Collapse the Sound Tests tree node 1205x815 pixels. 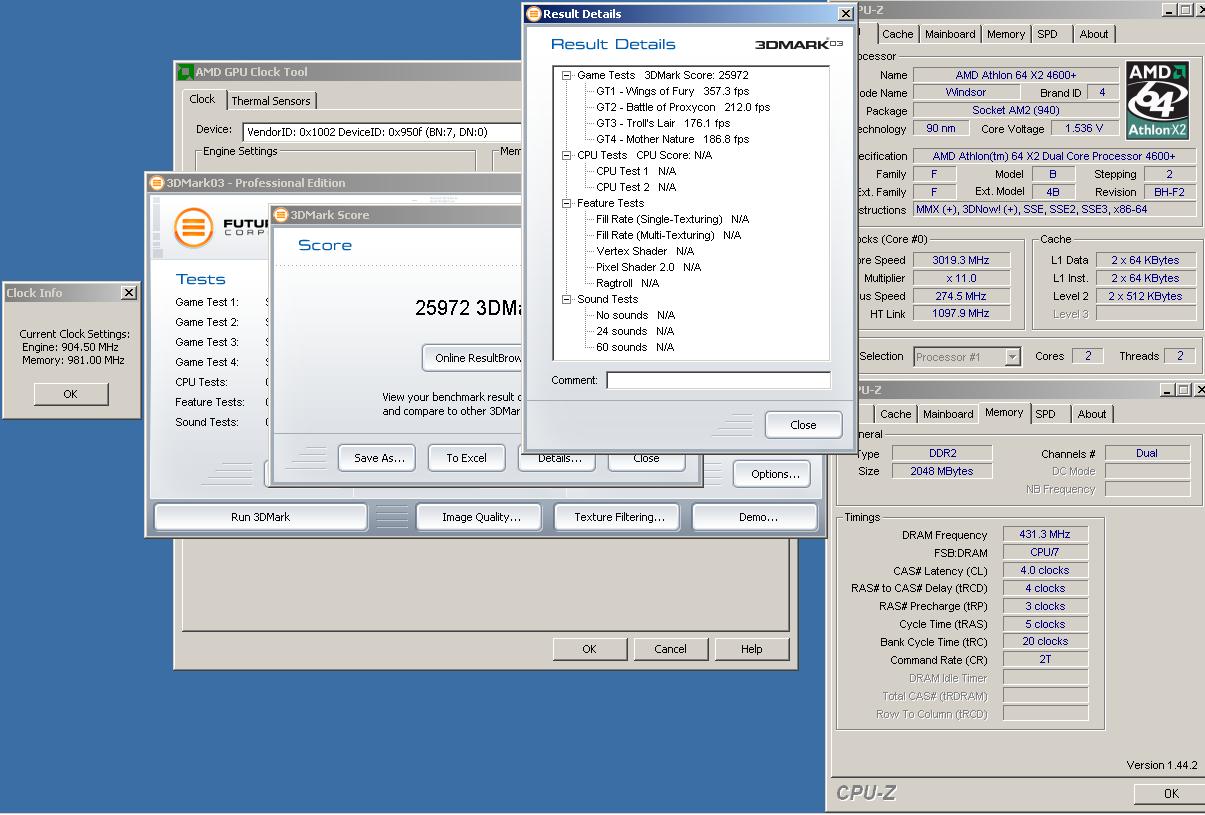[x=567, y=299]
